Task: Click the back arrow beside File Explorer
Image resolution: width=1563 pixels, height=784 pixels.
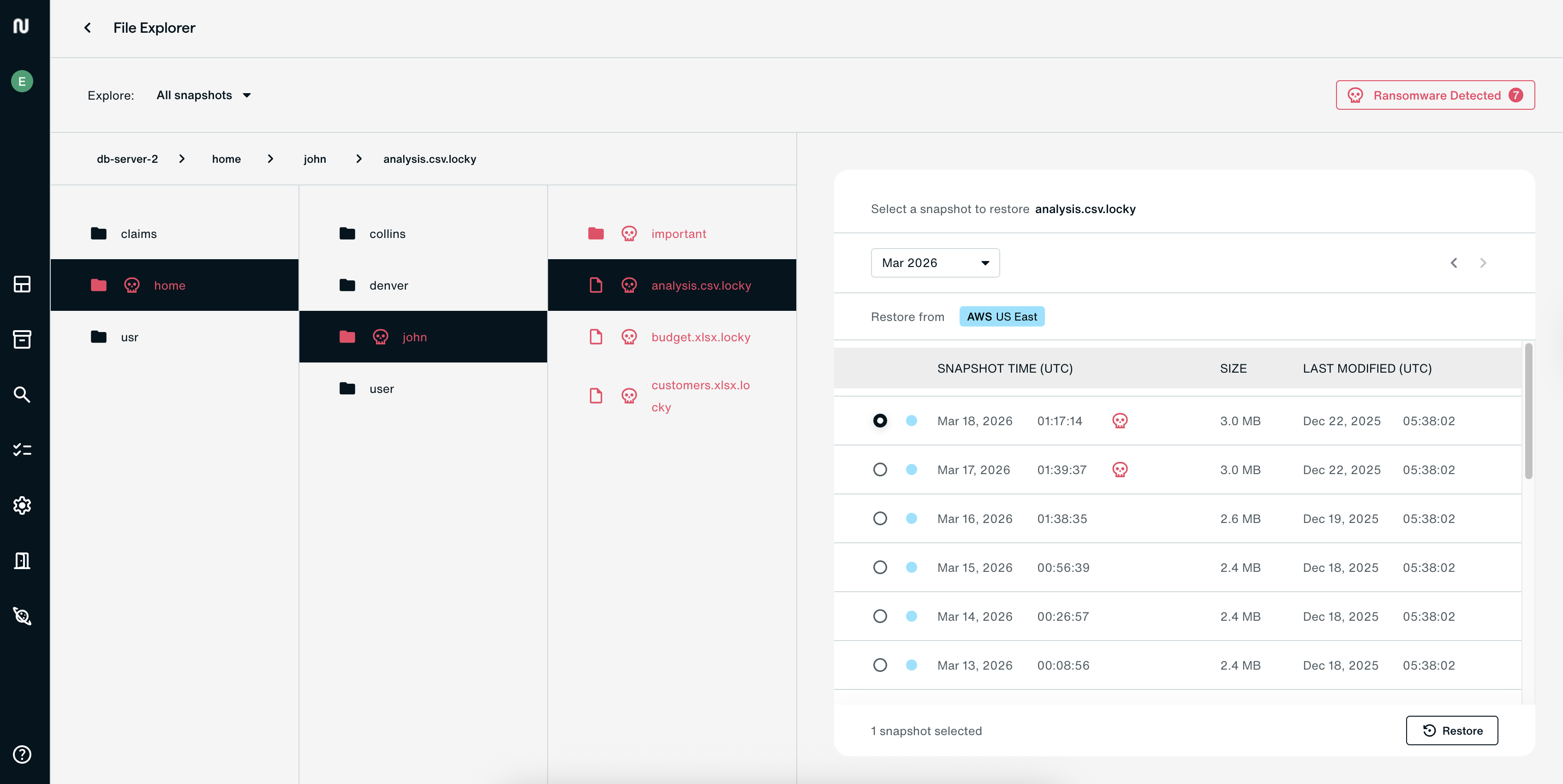Action: [87, 28]
